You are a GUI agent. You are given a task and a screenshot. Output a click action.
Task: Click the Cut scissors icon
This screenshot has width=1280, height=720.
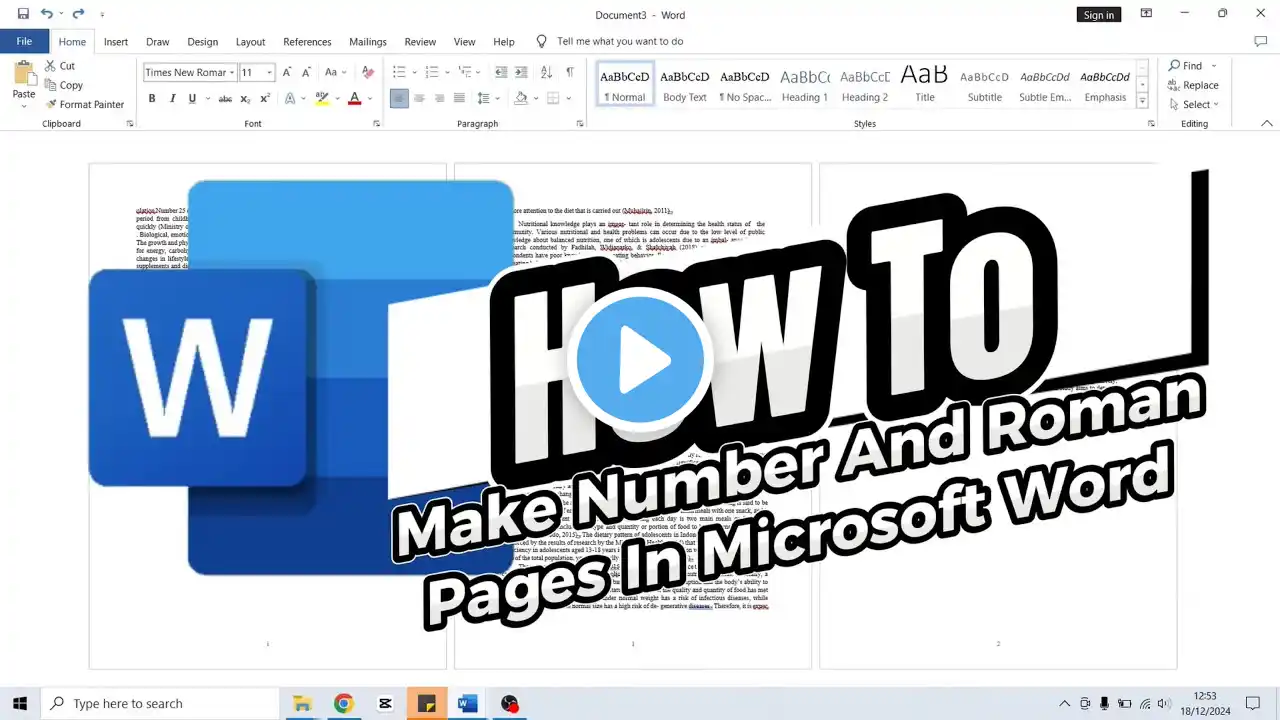(x=50, y=66)
